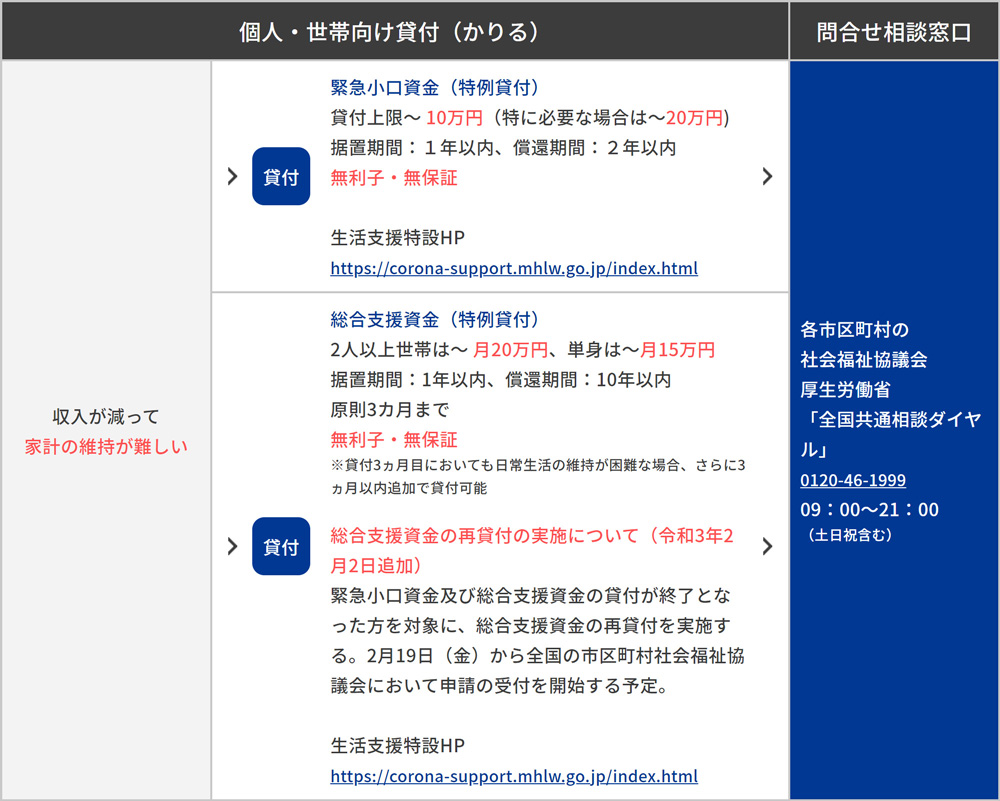
Task: Click 無利子・無保証 under 総合支援資金
Action: (x=394, y=439)
